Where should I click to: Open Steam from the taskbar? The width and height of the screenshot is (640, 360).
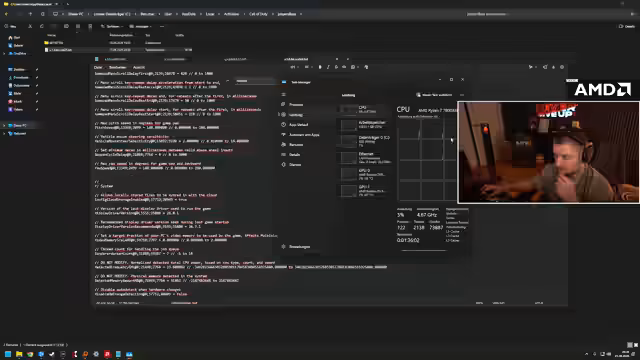pyautogui.click(x=52, y=354)
